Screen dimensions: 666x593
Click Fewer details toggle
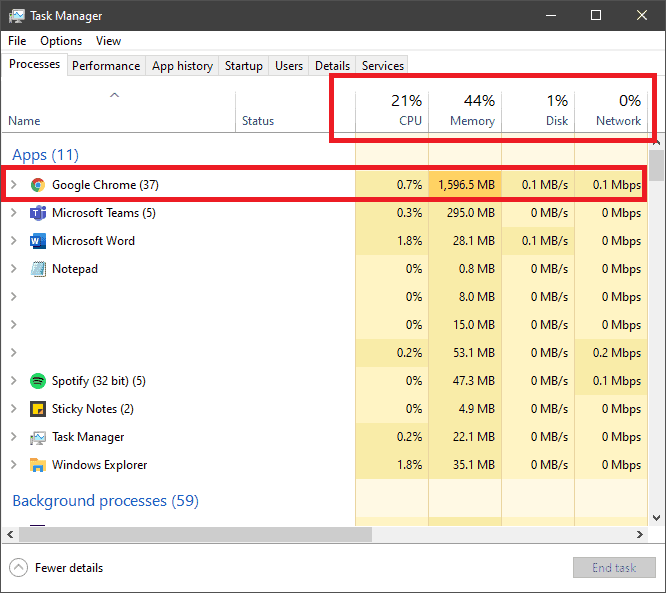coord(56,568)
